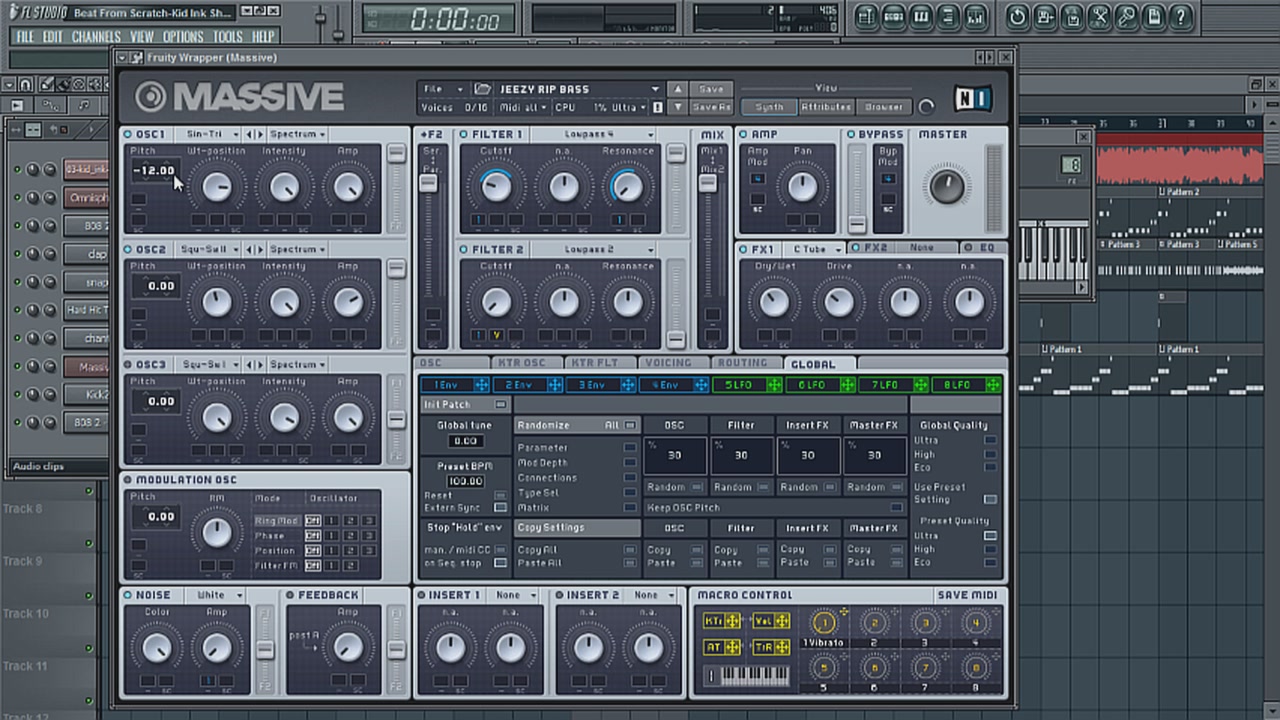Screen dimensions: 1280x720
Task: Open the preset name dropdown Jeezy Rip Bass
Action: [x=579, y=89]
